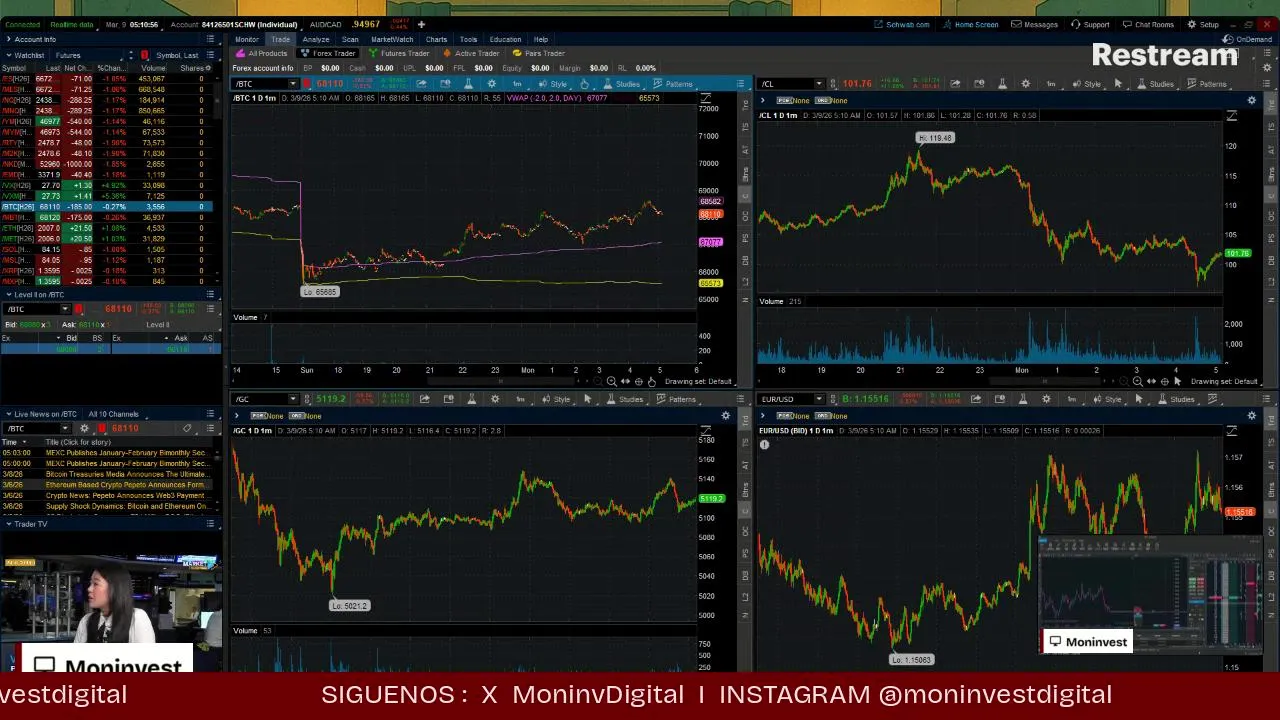Open Setup menu
This screenshot has height=720, width=1280.
tap(1204, 24)
